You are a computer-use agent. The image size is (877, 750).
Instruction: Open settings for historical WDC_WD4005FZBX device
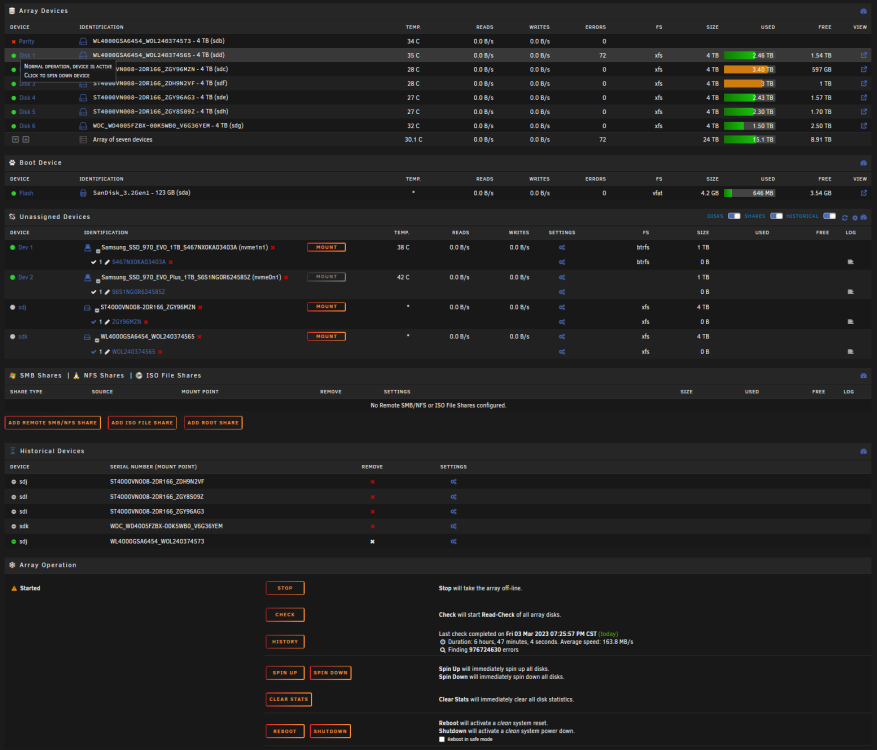(453, 526)
